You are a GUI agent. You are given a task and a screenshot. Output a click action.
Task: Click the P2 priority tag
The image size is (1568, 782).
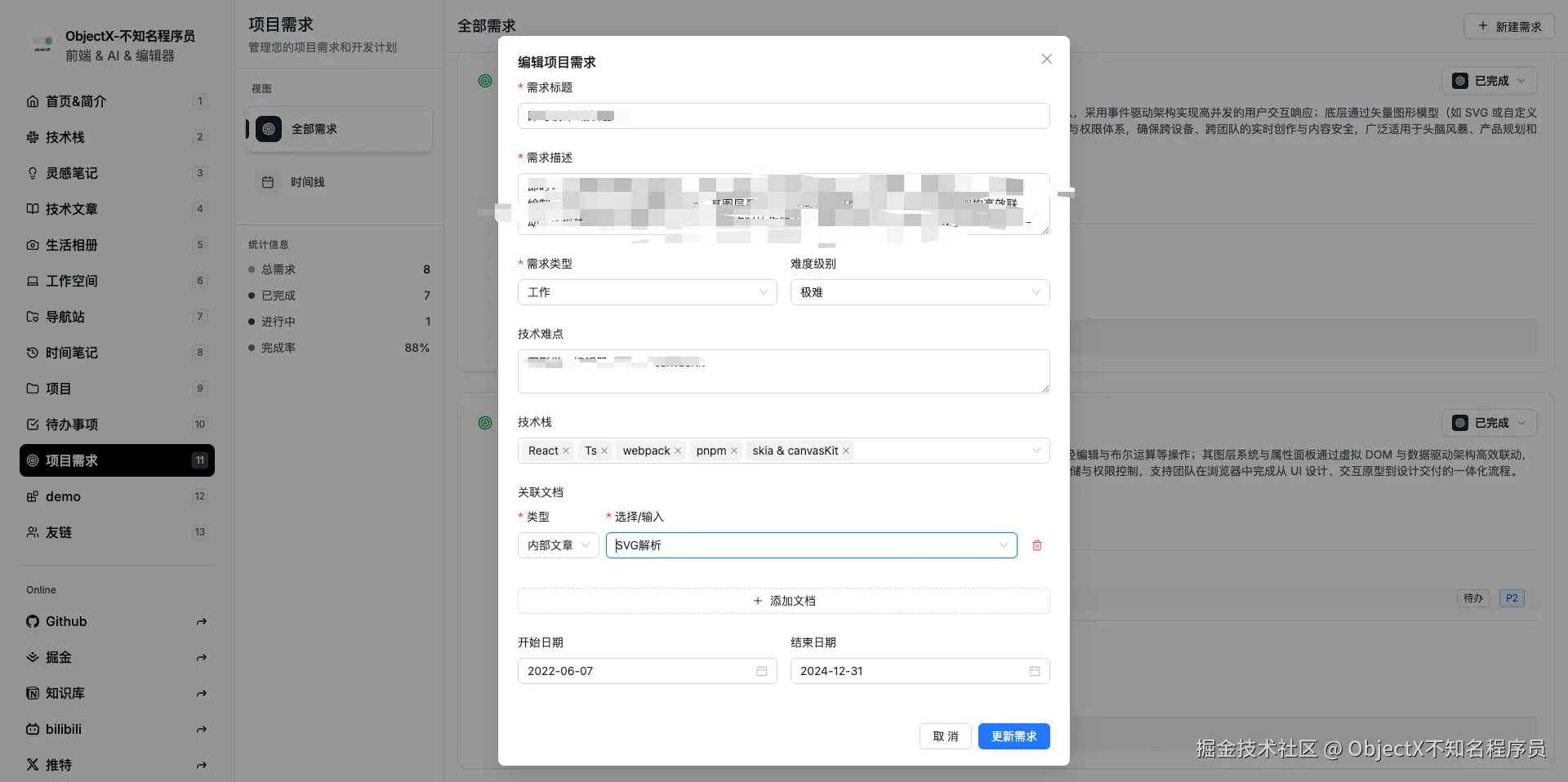pyautogui.click(x=1512, y=598)
